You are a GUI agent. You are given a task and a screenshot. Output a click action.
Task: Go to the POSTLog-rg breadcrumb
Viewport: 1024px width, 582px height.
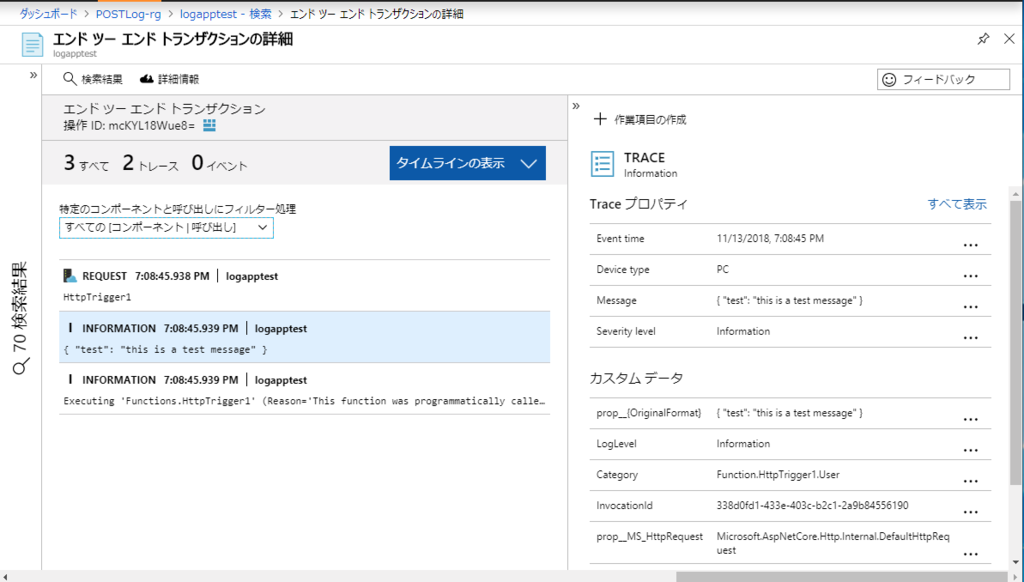129,14
